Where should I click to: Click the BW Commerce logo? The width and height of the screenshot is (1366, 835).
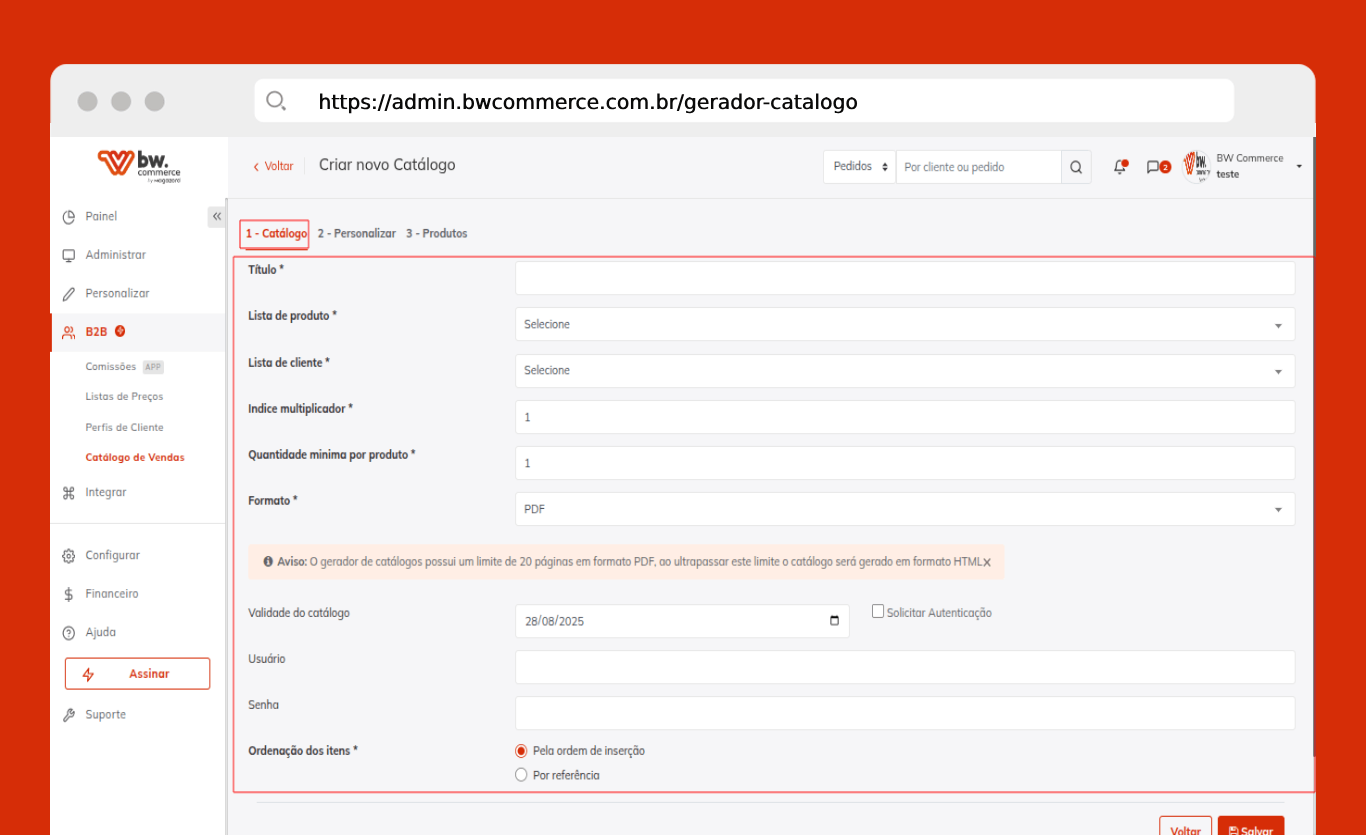(139, 166)
